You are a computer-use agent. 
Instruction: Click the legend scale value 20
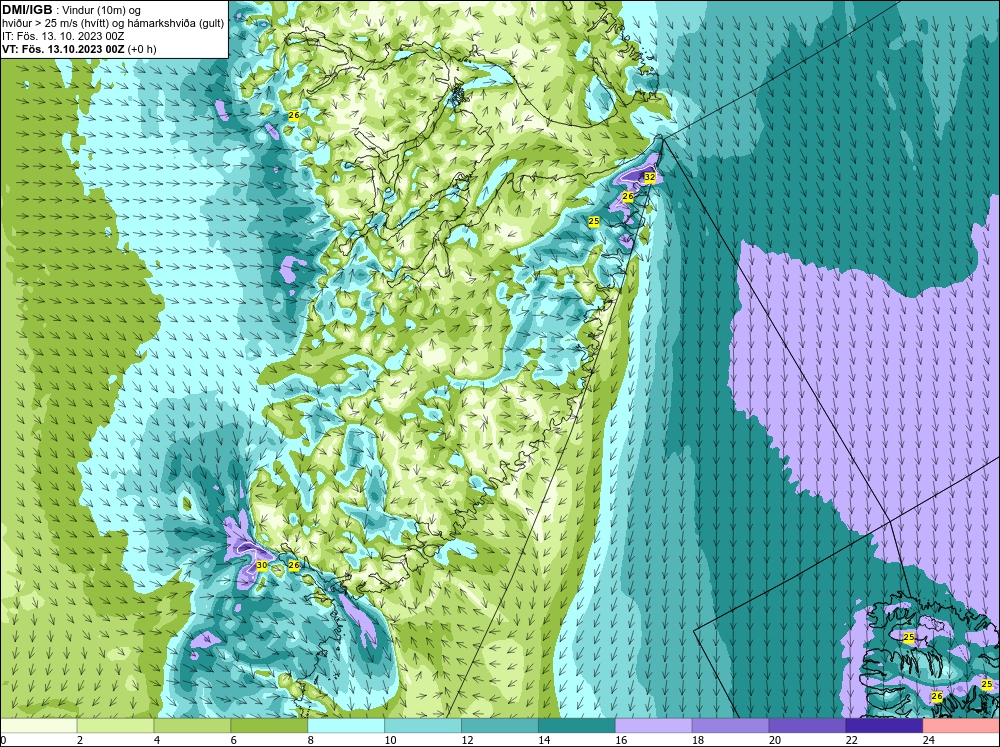775,740
